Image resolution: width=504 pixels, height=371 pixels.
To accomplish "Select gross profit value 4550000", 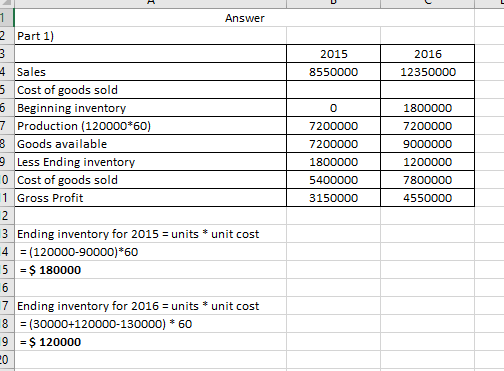I will [427, 198].
